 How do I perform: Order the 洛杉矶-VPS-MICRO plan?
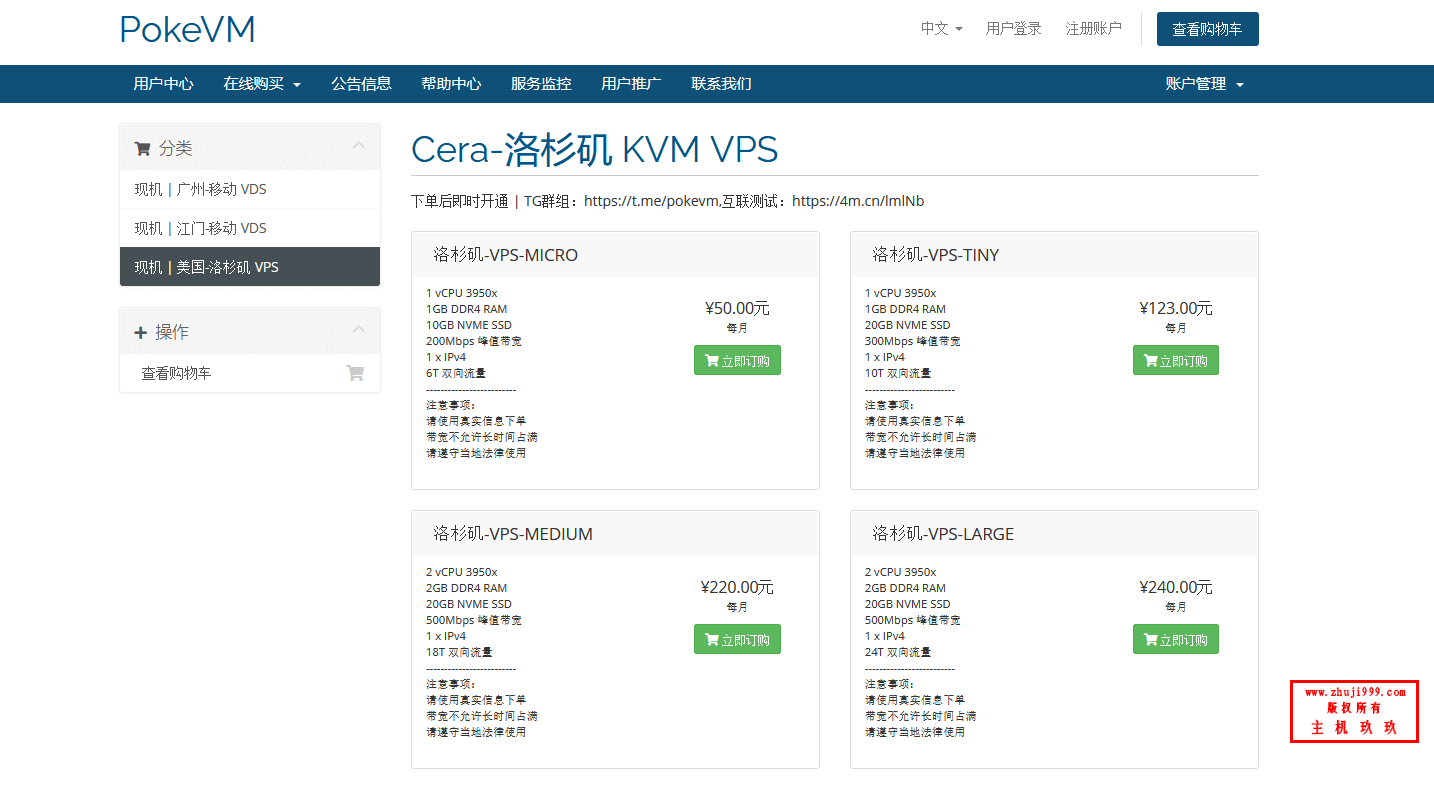point(737,361)
